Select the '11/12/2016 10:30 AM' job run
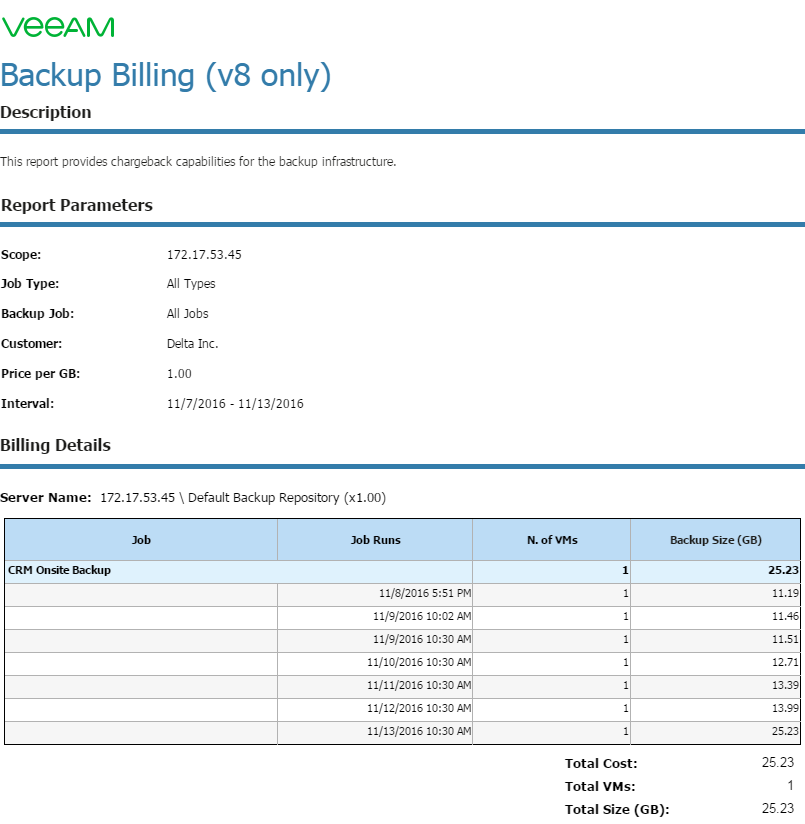Image resolution: width=805 pixels, height=824 pixels. [x=419, y=708]
